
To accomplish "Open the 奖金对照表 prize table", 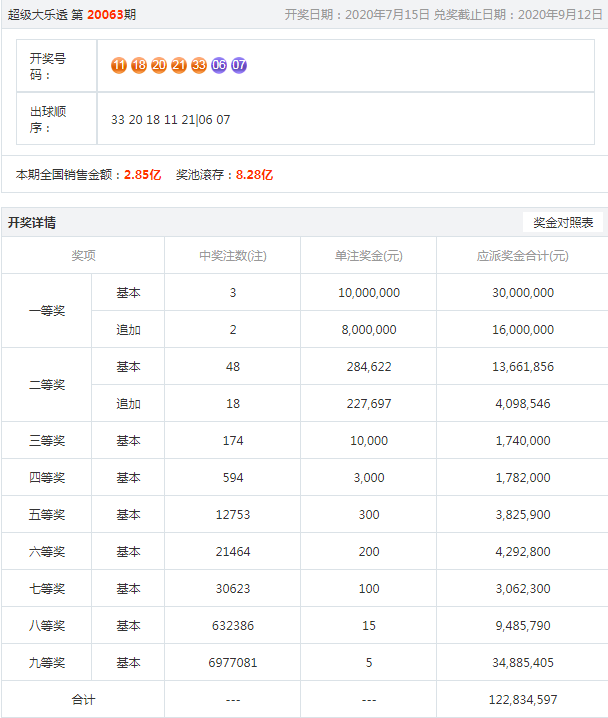I will point(563,223).
